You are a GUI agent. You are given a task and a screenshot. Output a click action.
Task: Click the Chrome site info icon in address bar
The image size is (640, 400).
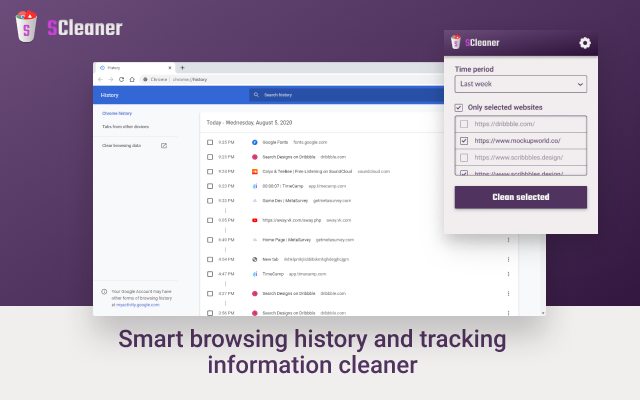point(145,80)
